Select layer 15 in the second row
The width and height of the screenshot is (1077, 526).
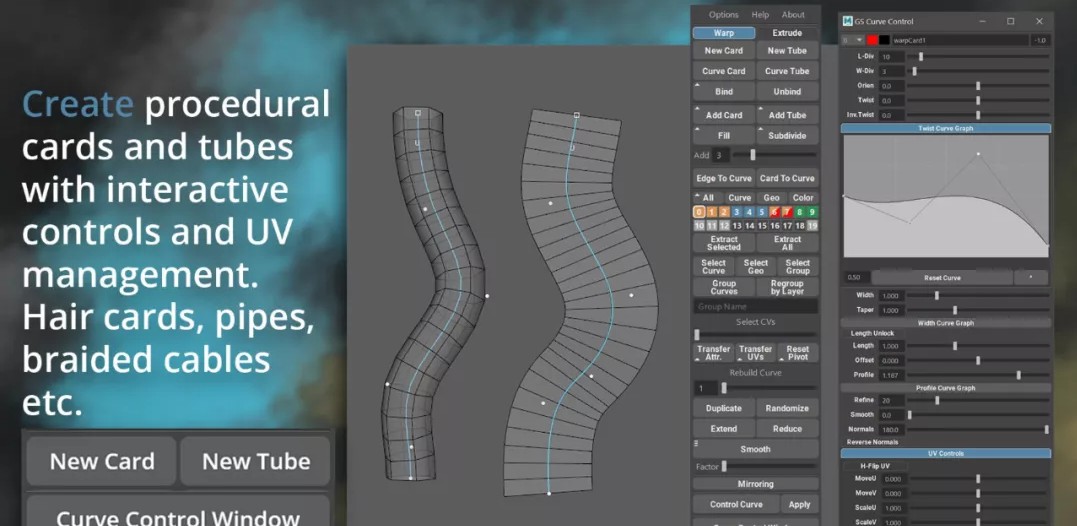tap(762, 226)
